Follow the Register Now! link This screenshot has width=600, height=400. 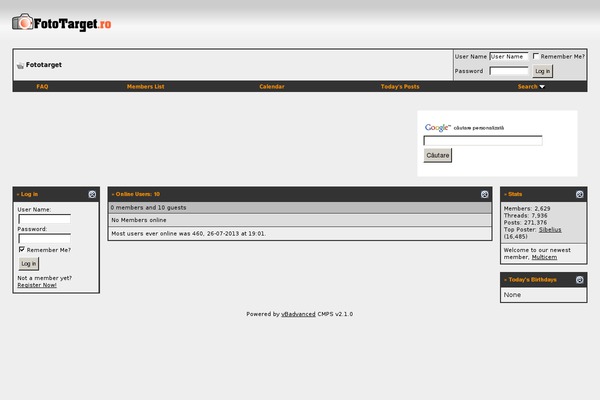point(37,285)
